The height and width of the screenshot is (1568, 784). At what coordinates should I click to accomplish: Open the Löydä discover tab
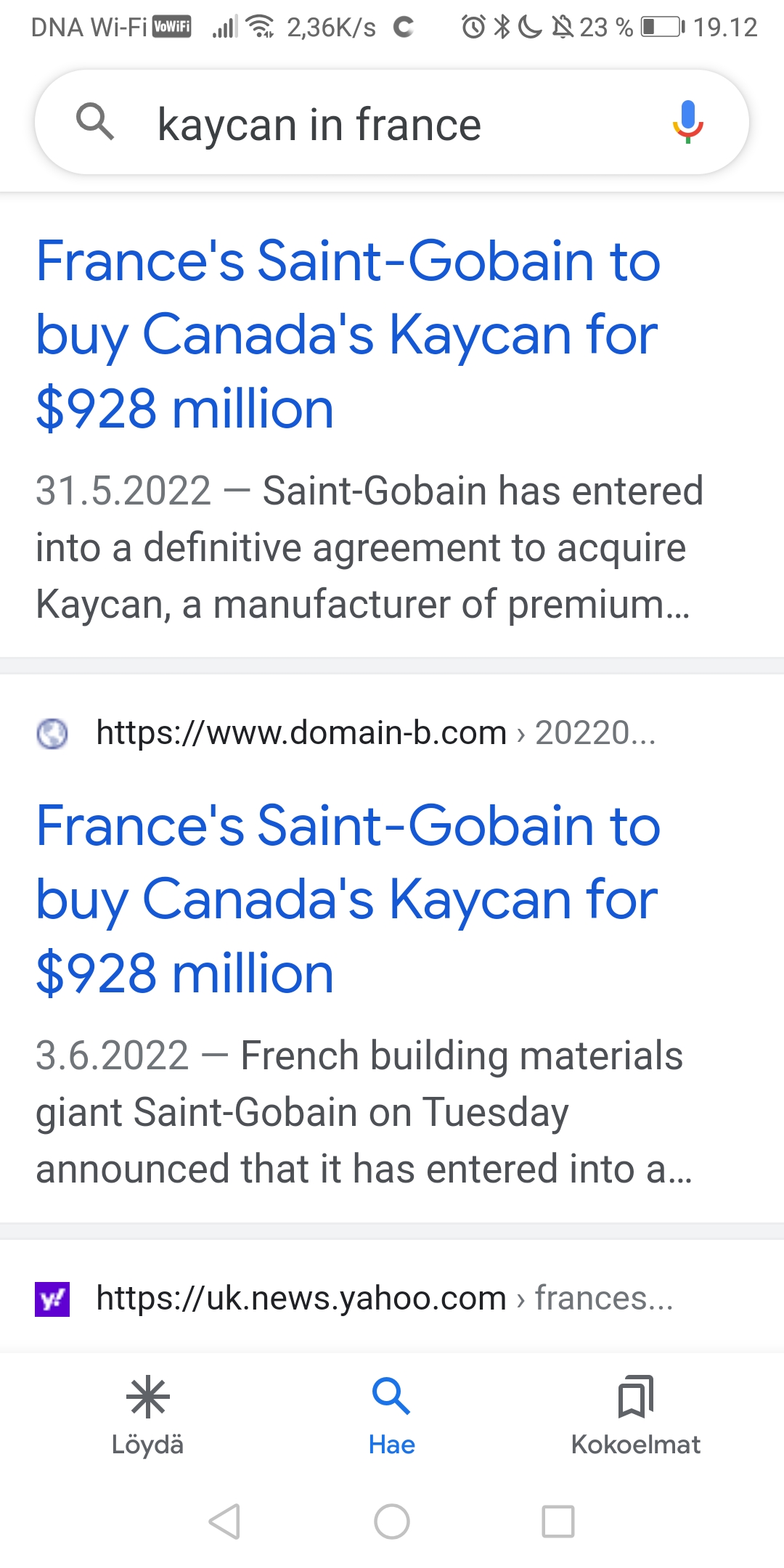[147, 1415]
